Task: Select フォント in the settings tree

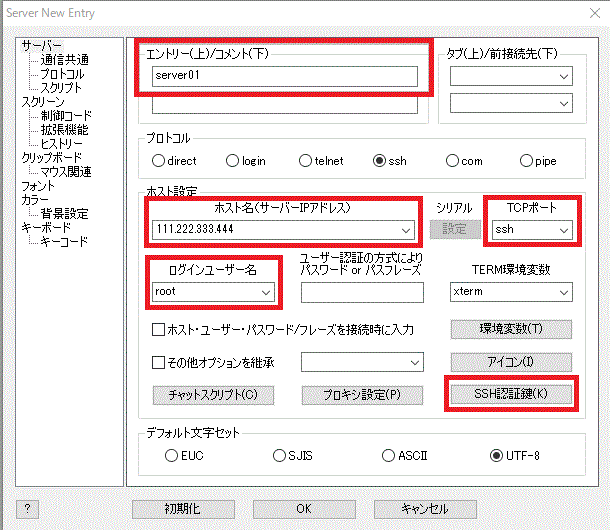Action: coord(38,186)
